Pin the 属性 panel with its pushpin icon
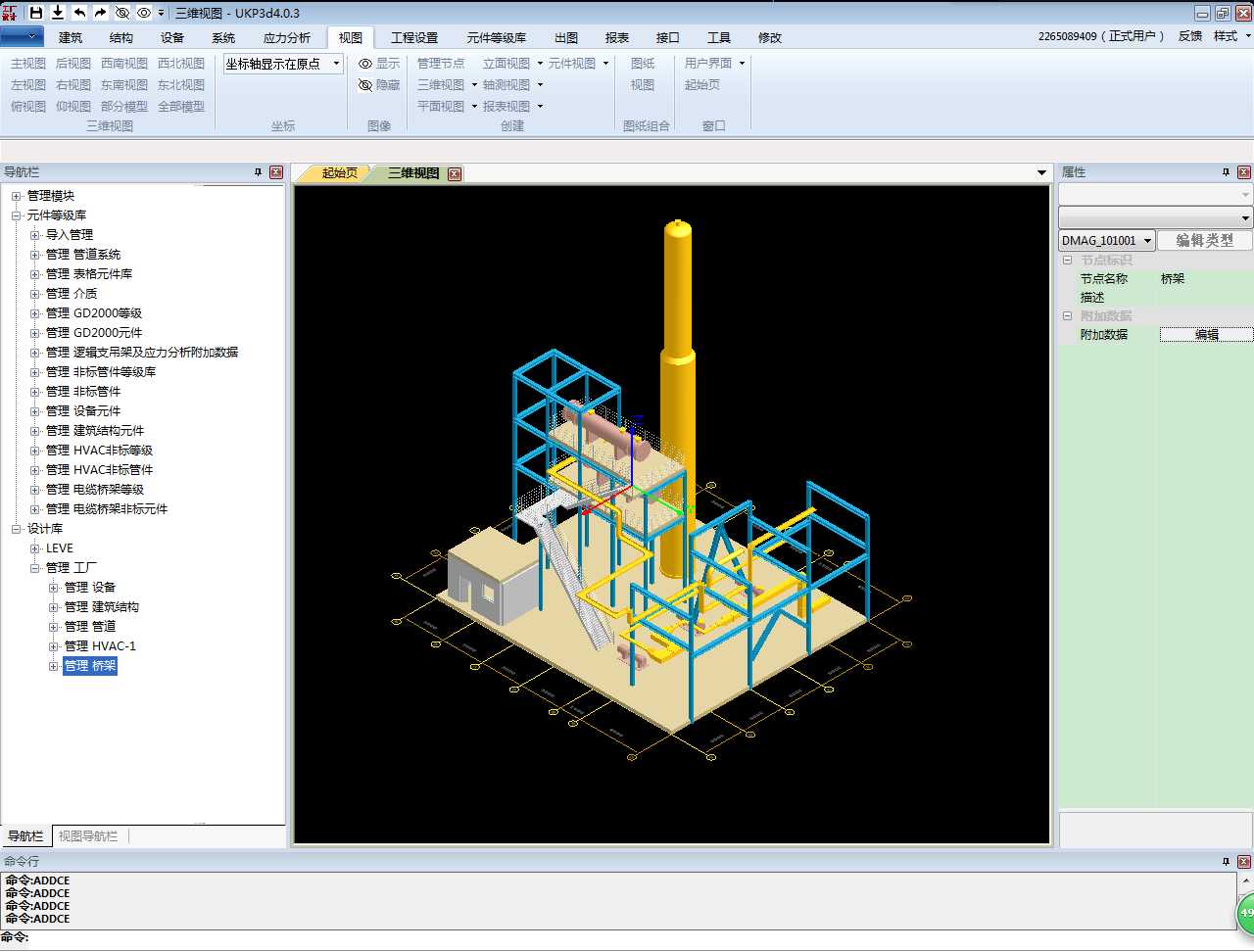 click(1226, 172)
